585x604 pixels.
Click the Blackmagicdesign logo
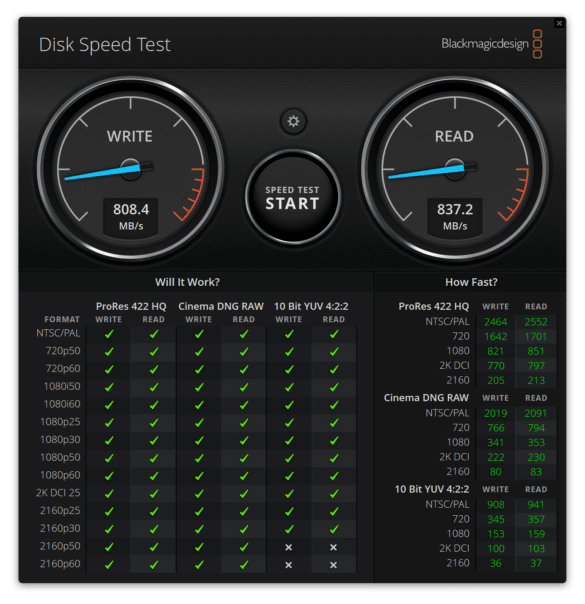tap(491, 44)
